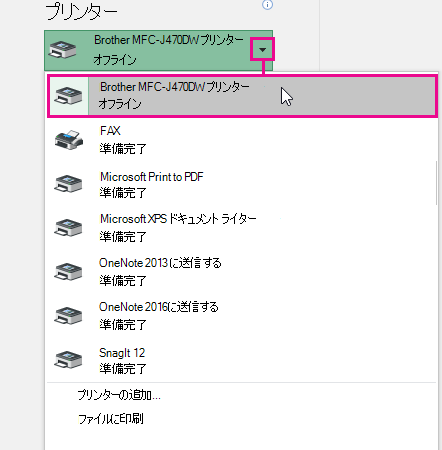Viewport: 442px width, 450px height.
Task: Choose ファイルに印刷 option
Action: point(111,419)
